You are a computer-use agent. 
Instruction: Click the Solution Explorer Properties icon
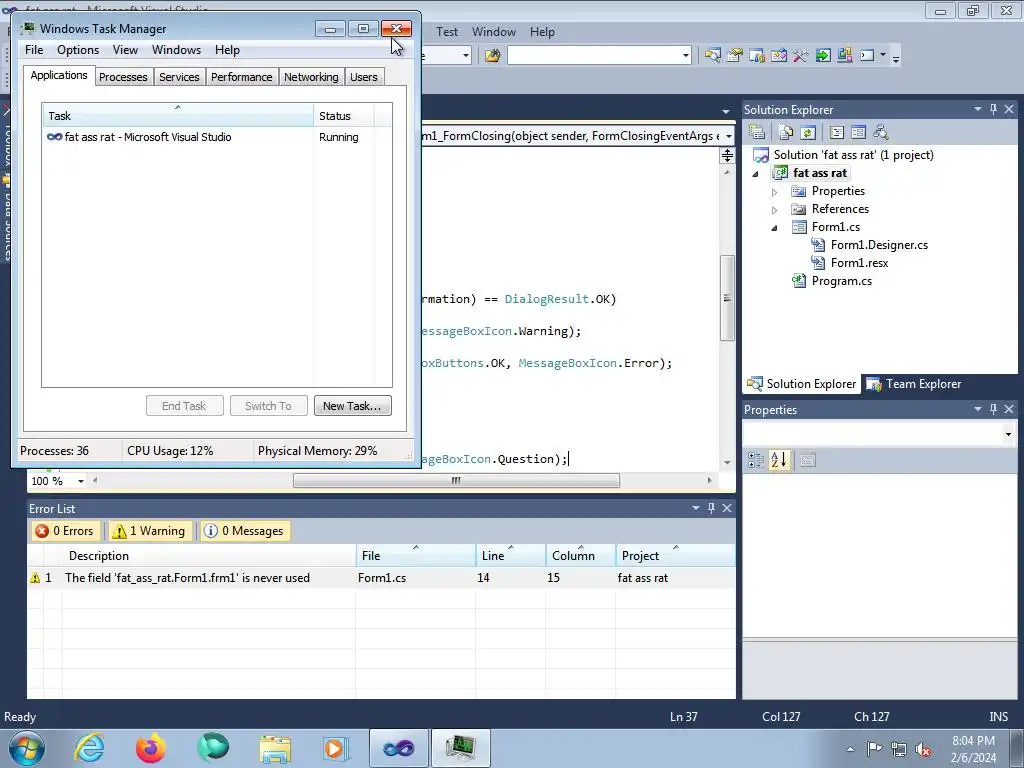[x=757, y=133]
